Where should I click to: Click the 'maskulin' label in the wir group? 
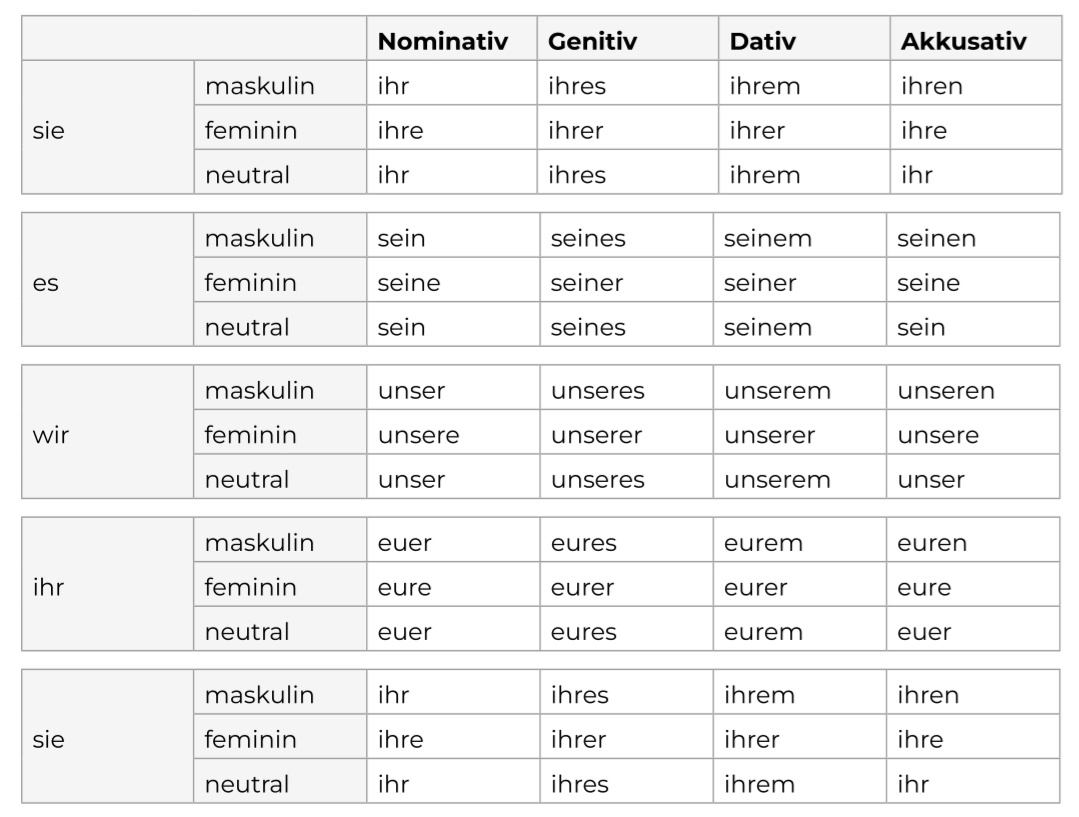click(x=259, y=391)
